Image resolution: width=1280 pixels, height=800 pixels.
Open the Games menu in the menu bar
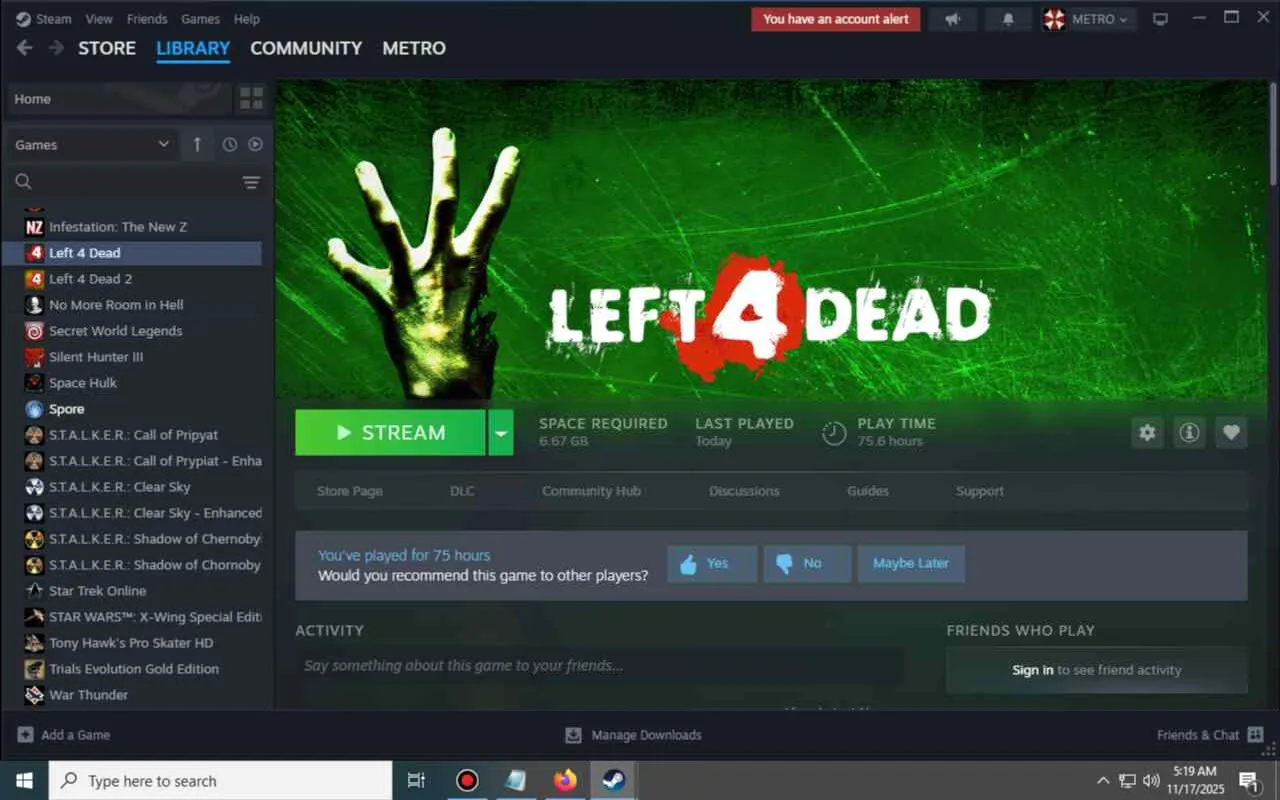click(200, 19)
